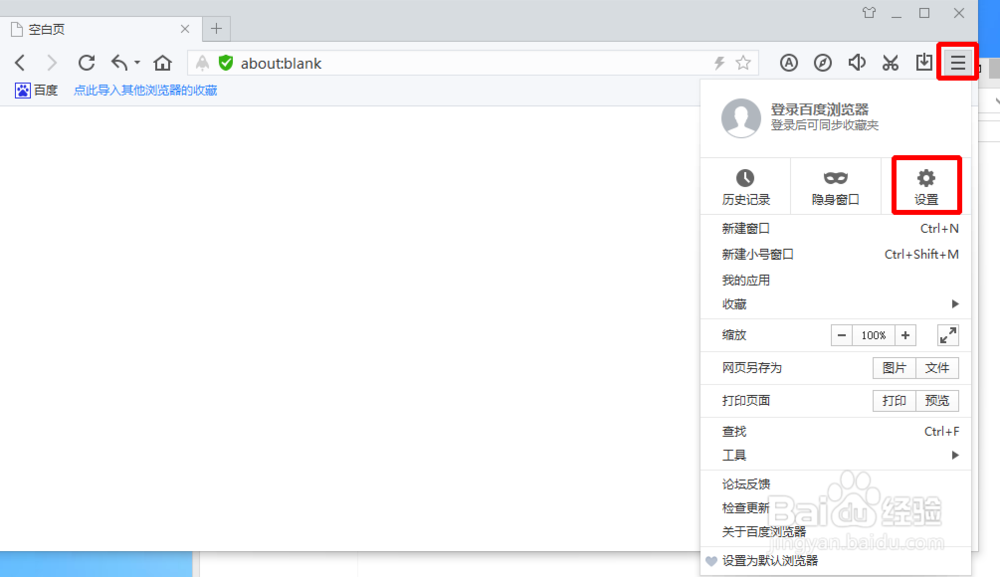
Task: Select 新建小号窗口 menu item
Action: pos(835,254)
